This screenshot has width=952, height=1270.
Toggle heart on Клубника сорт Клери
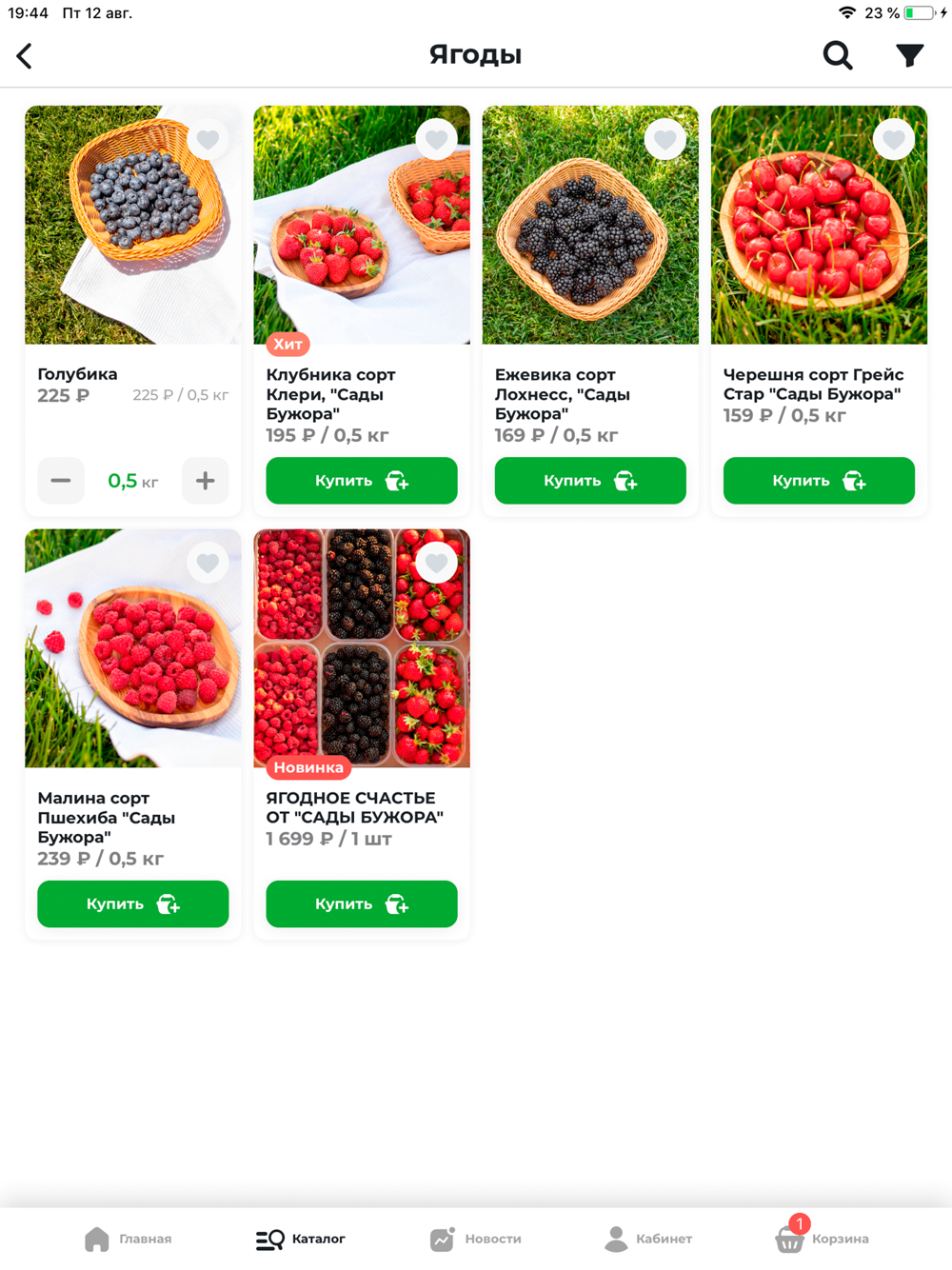click(x=436, y=140)
